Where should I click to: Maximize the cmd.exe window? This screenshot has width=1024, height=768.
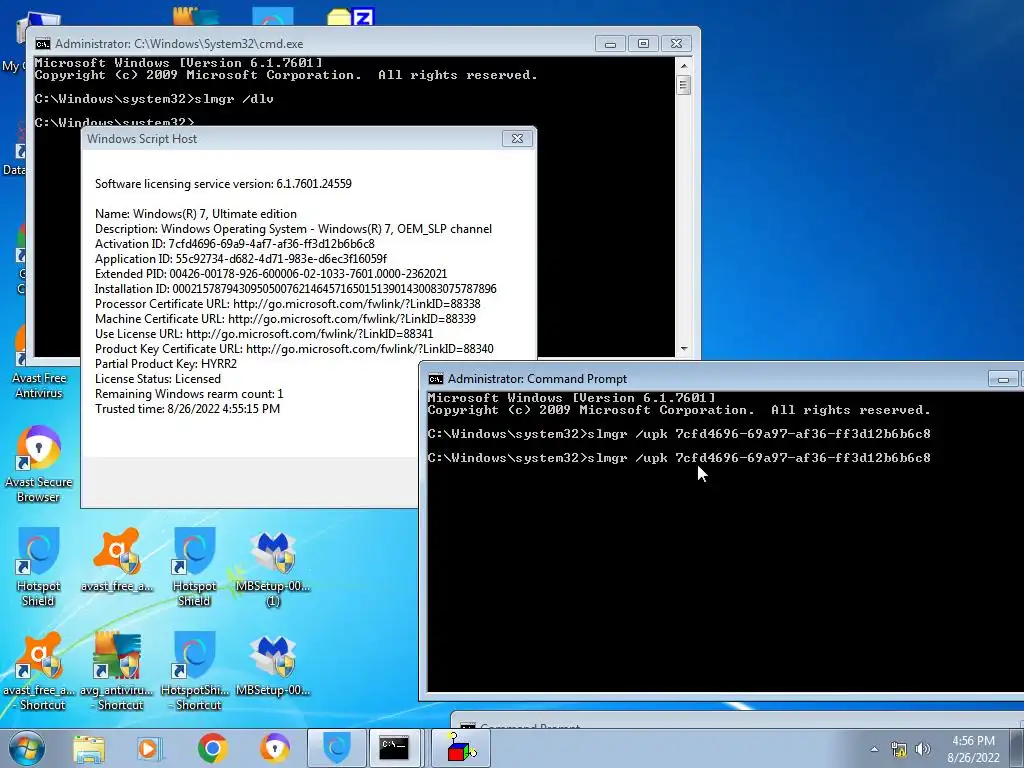643,44
